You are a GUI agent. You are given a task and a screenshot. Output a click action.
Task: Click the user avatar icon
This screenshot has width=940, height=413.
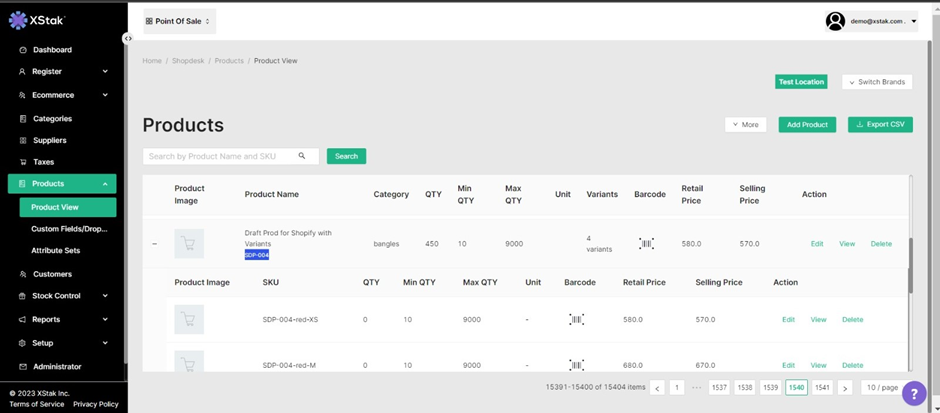(835, 21)
